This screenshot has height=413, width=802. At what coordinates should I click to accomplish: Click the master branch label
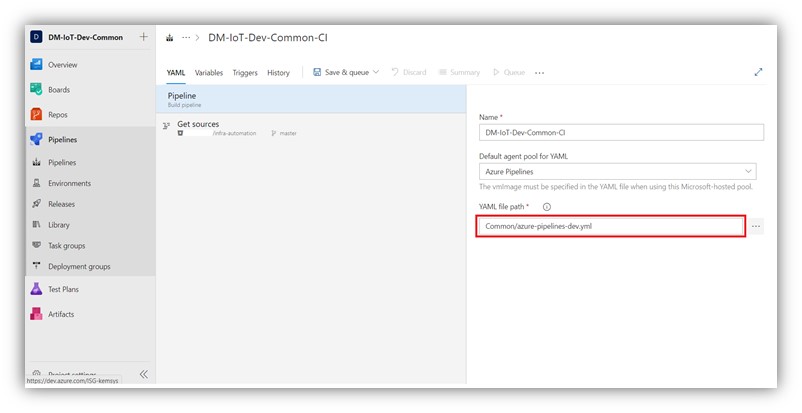click(288, 133)
